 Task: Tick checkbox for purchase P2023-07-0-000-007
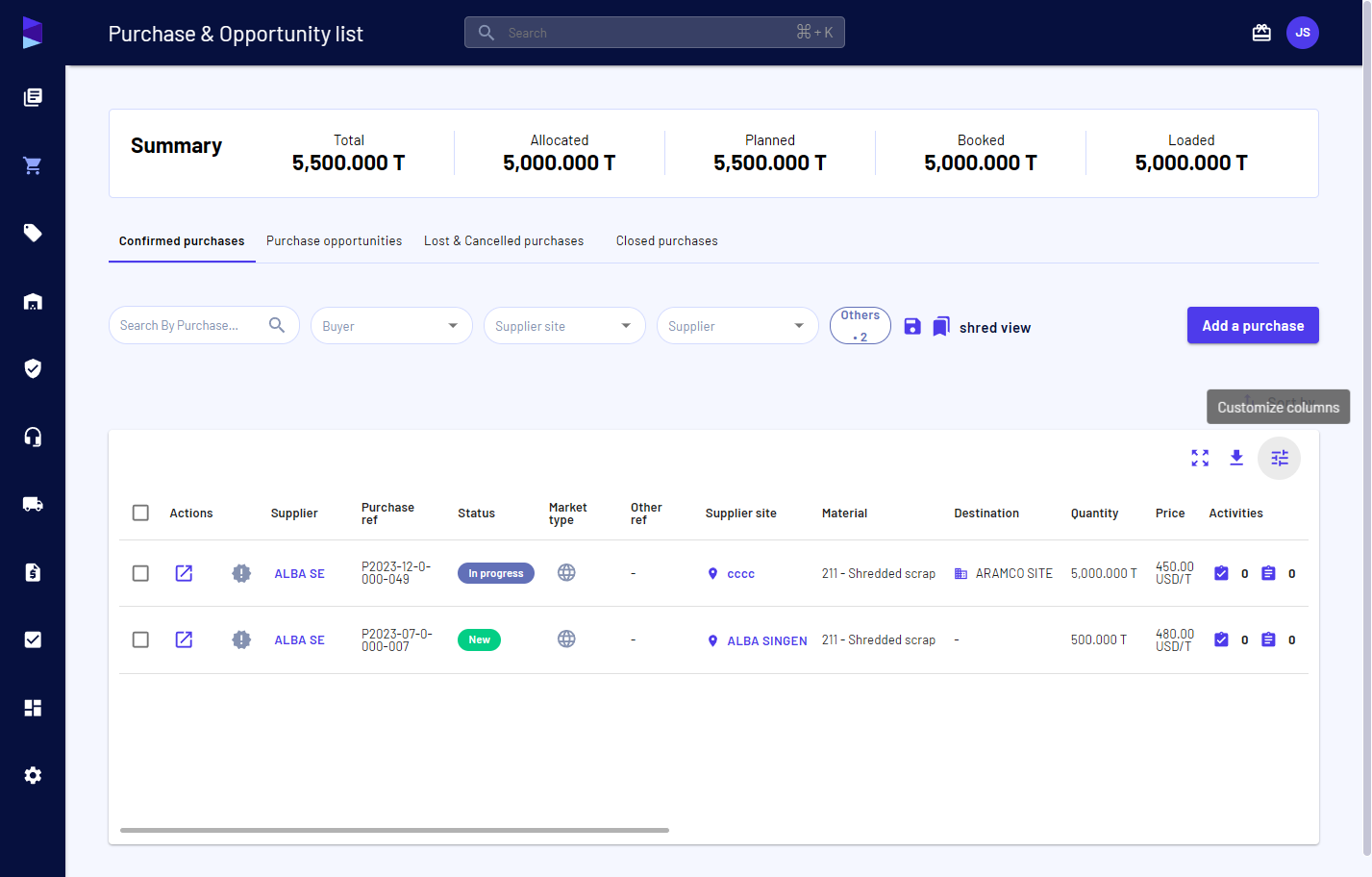[x=140, y=639]
